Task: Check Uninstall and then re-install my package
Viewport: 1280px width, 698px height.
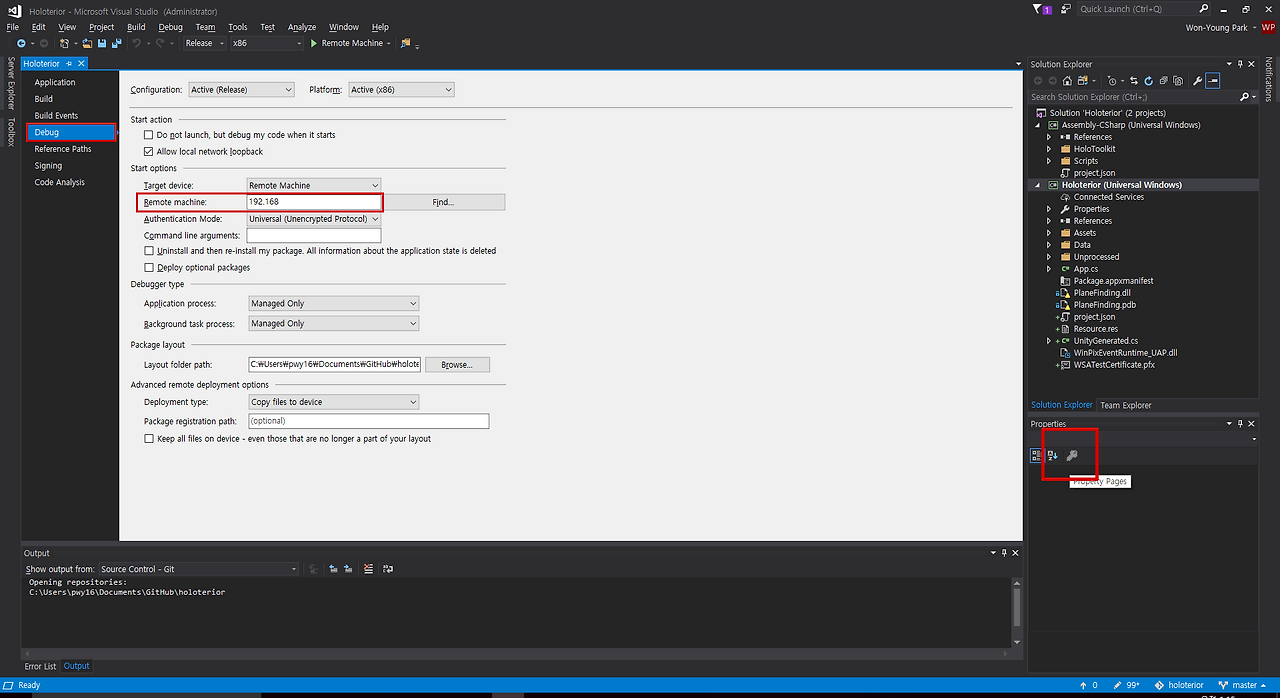Action: 149,251
